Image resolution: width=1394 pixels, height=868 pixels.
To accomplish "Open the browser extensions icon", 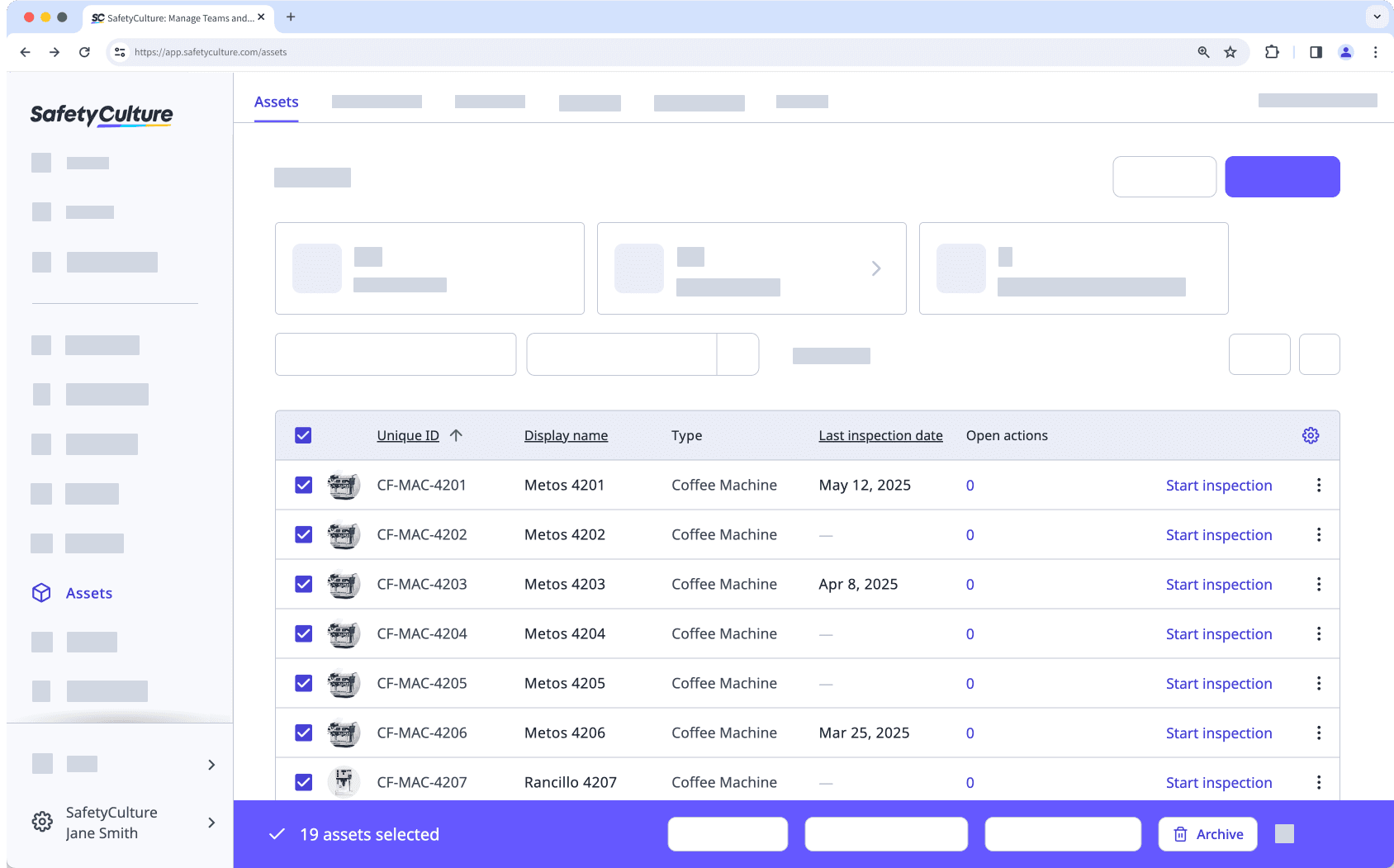I will point(1272,51).
